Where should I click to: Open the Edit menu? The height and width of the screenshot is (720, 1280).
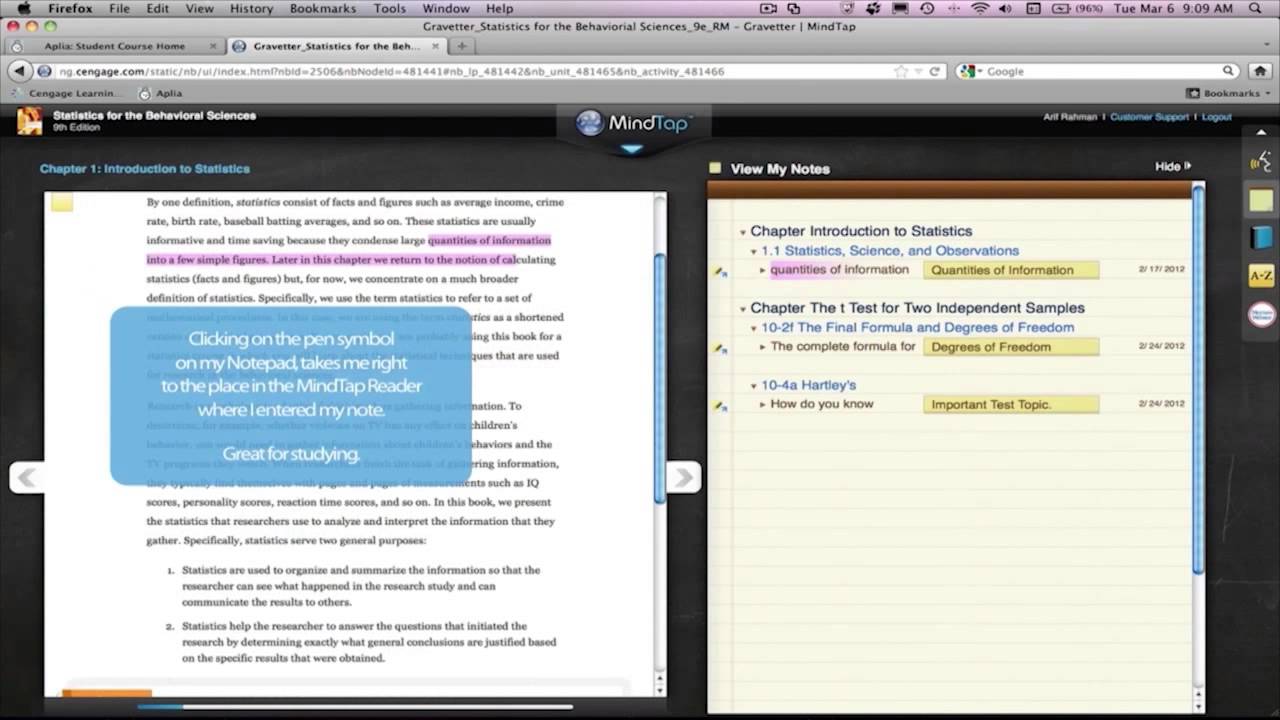click(157, 8)
